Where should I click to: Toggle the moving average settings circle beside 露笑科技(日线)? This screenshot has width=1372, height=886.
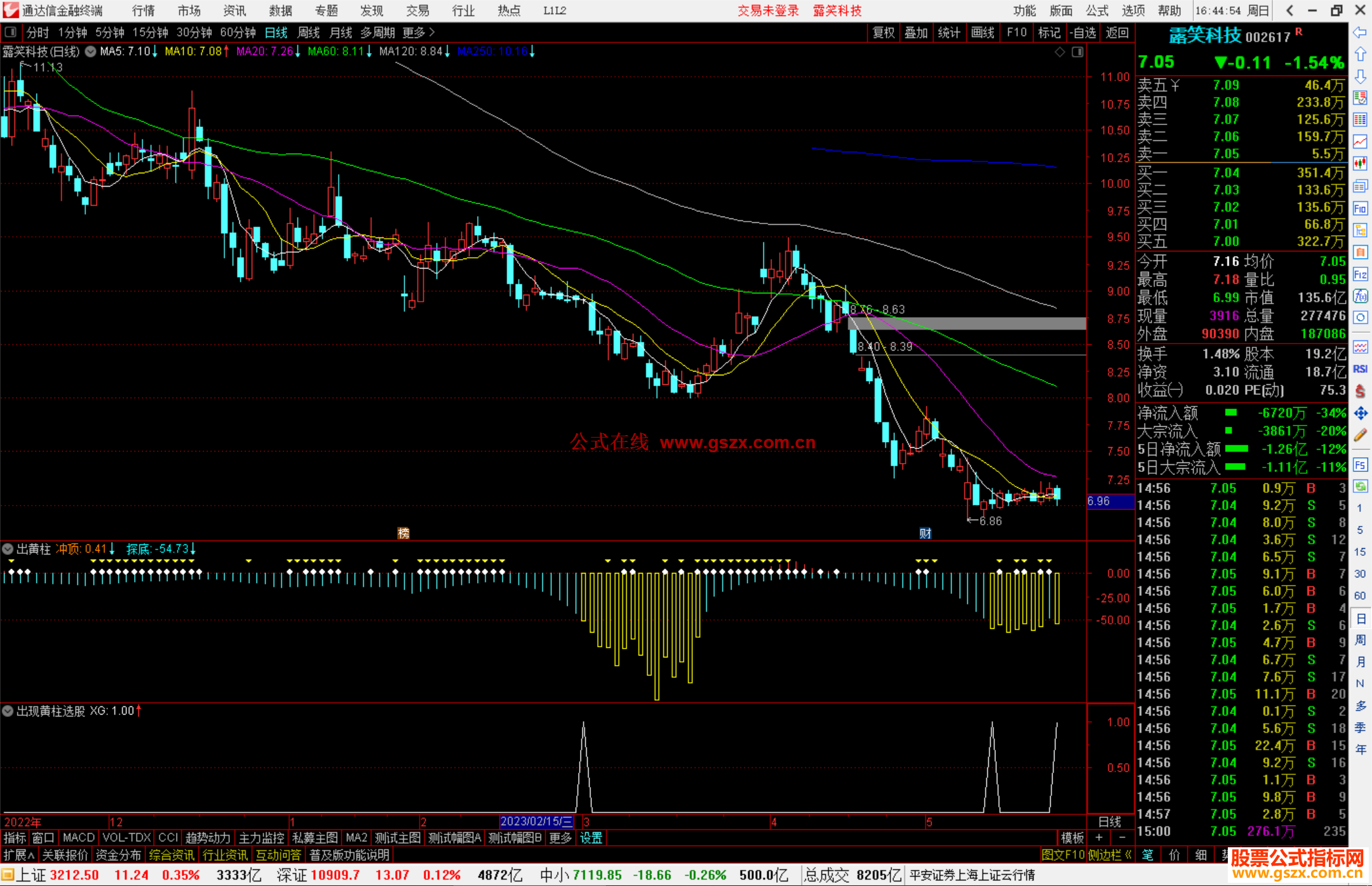point(91,51)
